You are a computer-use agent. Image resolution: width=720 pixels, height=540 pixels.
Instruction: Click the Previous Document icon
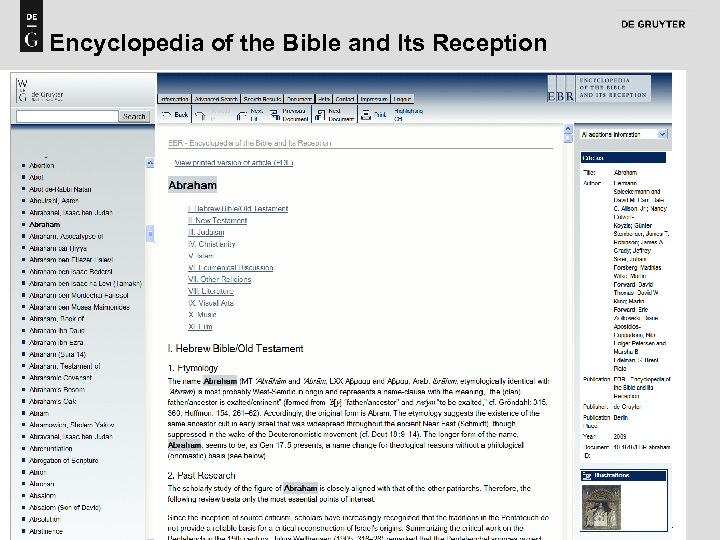pyautogui.click(x=275, y=115)
